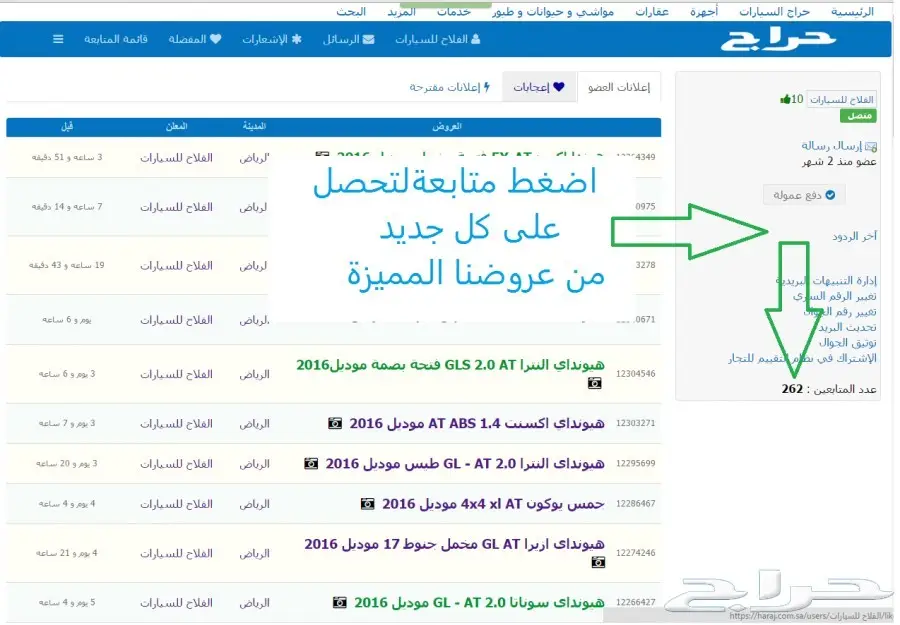Click the دفع عموله button
This screenshot has height=625, width=900.
point(802,194)
